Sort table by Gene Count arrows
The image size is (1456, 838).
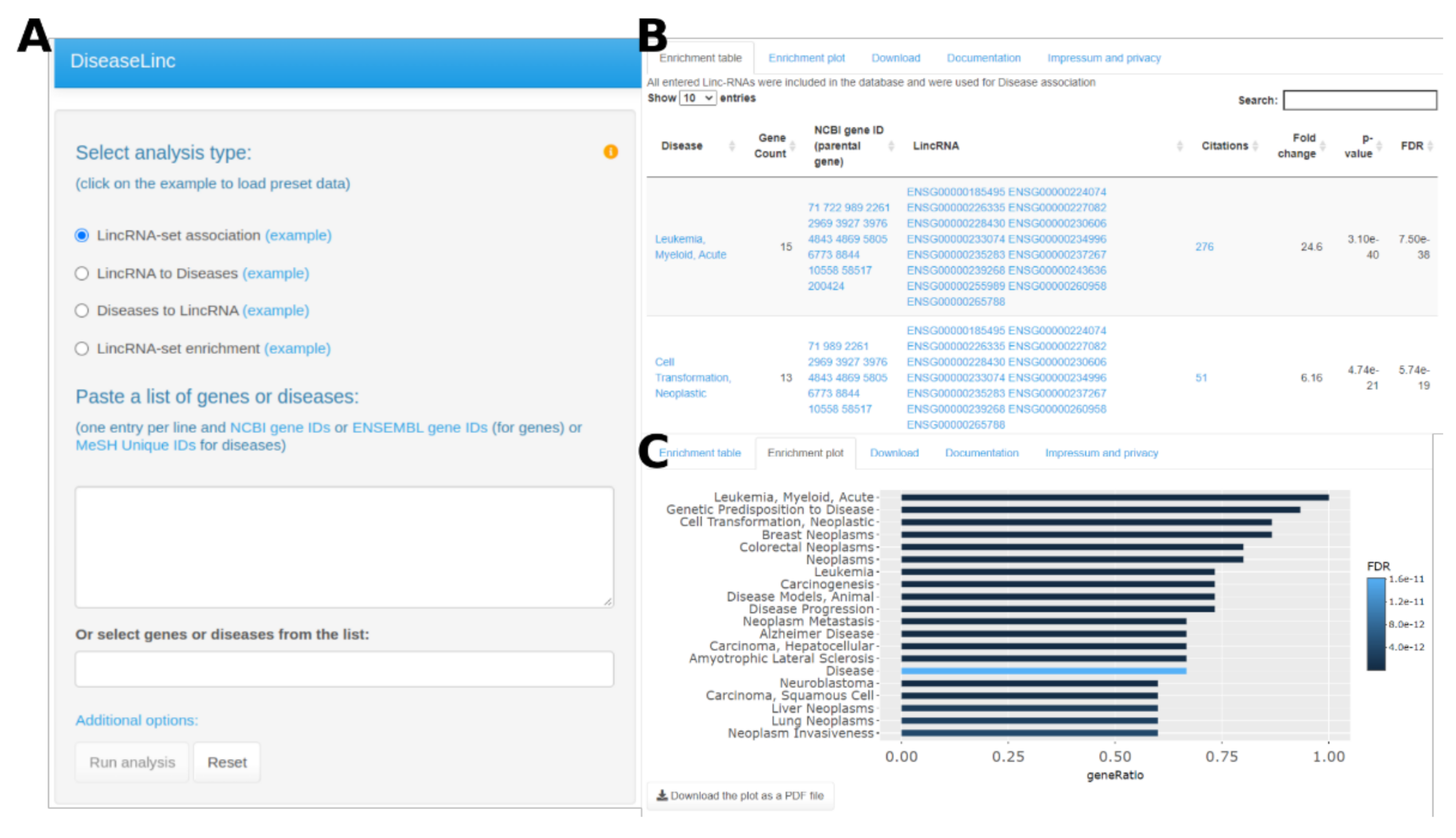(x=792, y=146)
